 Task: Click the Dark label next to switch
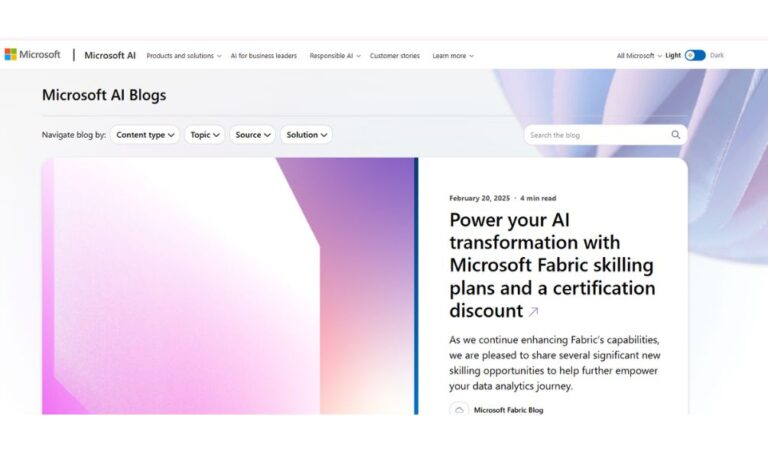pyautogui.click(x=717, y=55)
